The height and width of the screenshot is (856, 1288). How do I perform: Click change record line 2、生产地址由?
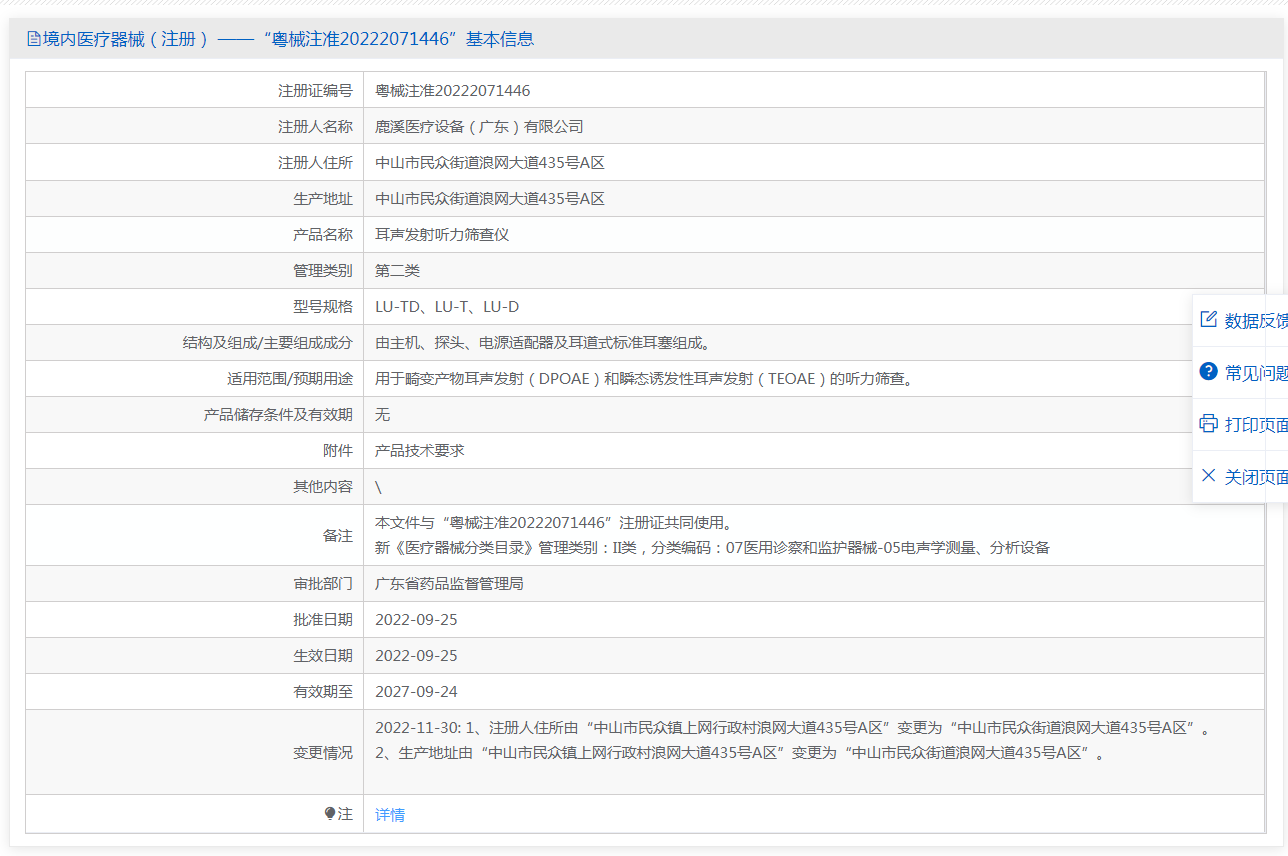pos(742,753)
